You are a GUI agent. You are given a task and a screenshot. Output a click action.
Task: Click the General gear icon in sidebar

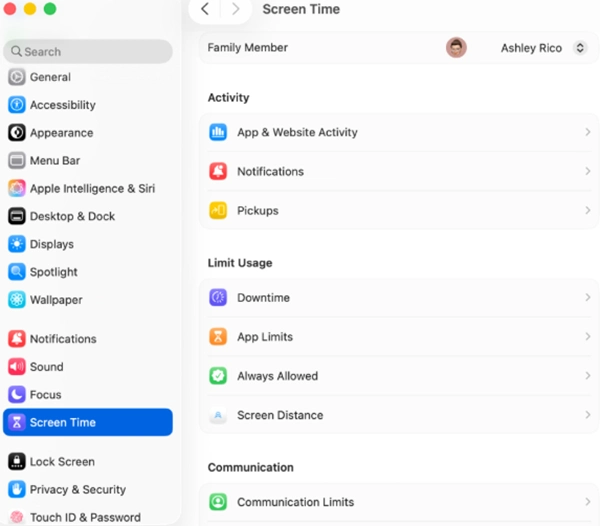click(16, 77)
